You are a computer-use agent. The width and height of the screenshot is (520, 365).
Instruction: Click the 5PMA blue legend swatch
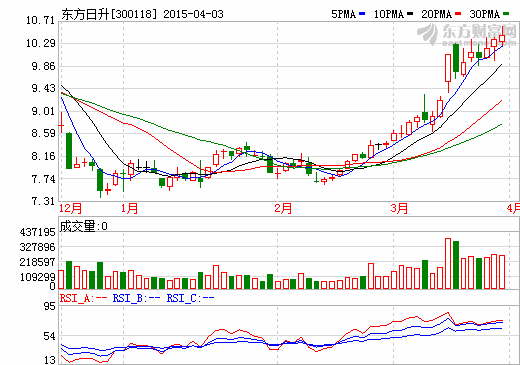click(x=362, y=14)
